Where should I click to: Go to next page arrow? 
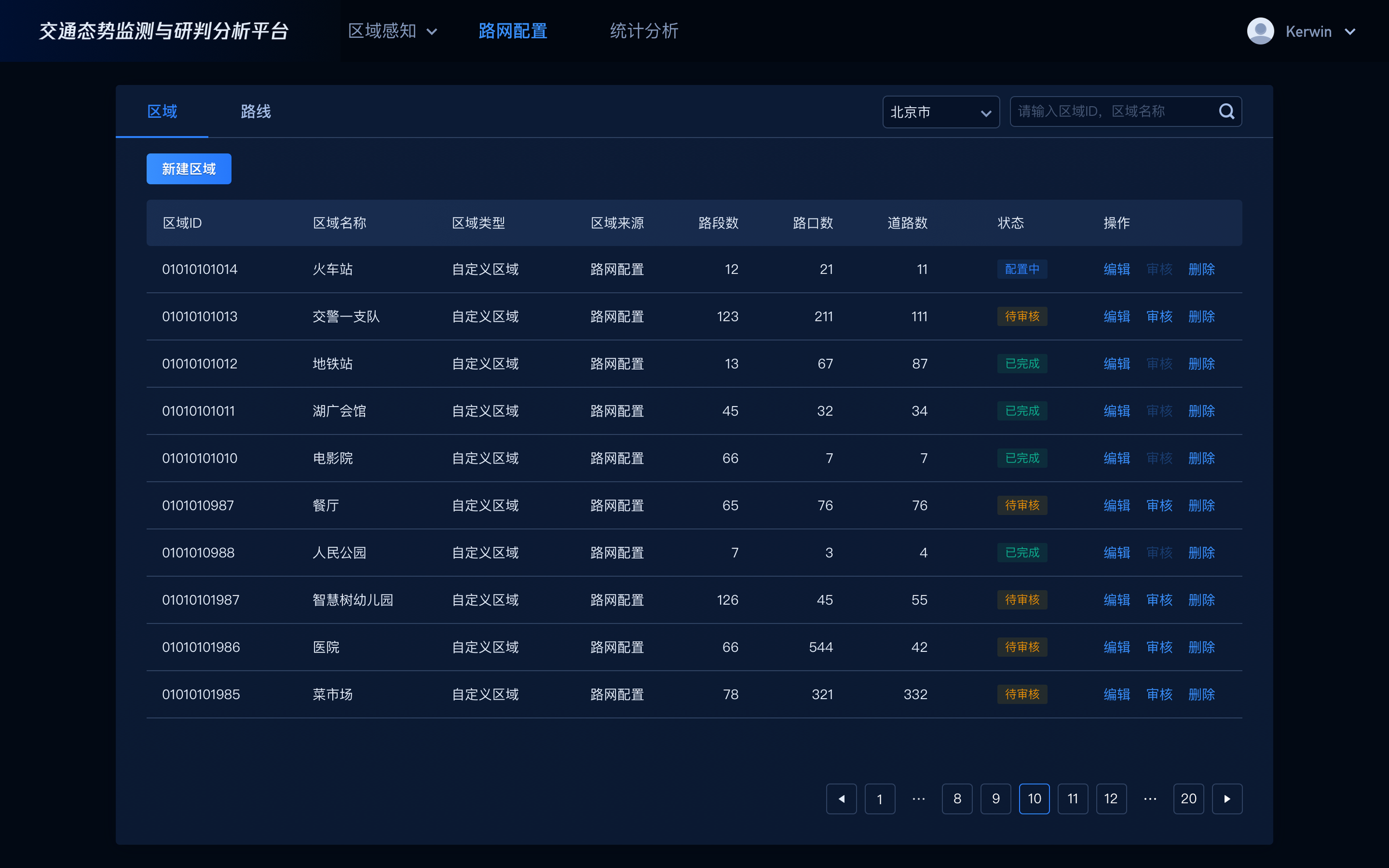tap(1227, 799)
